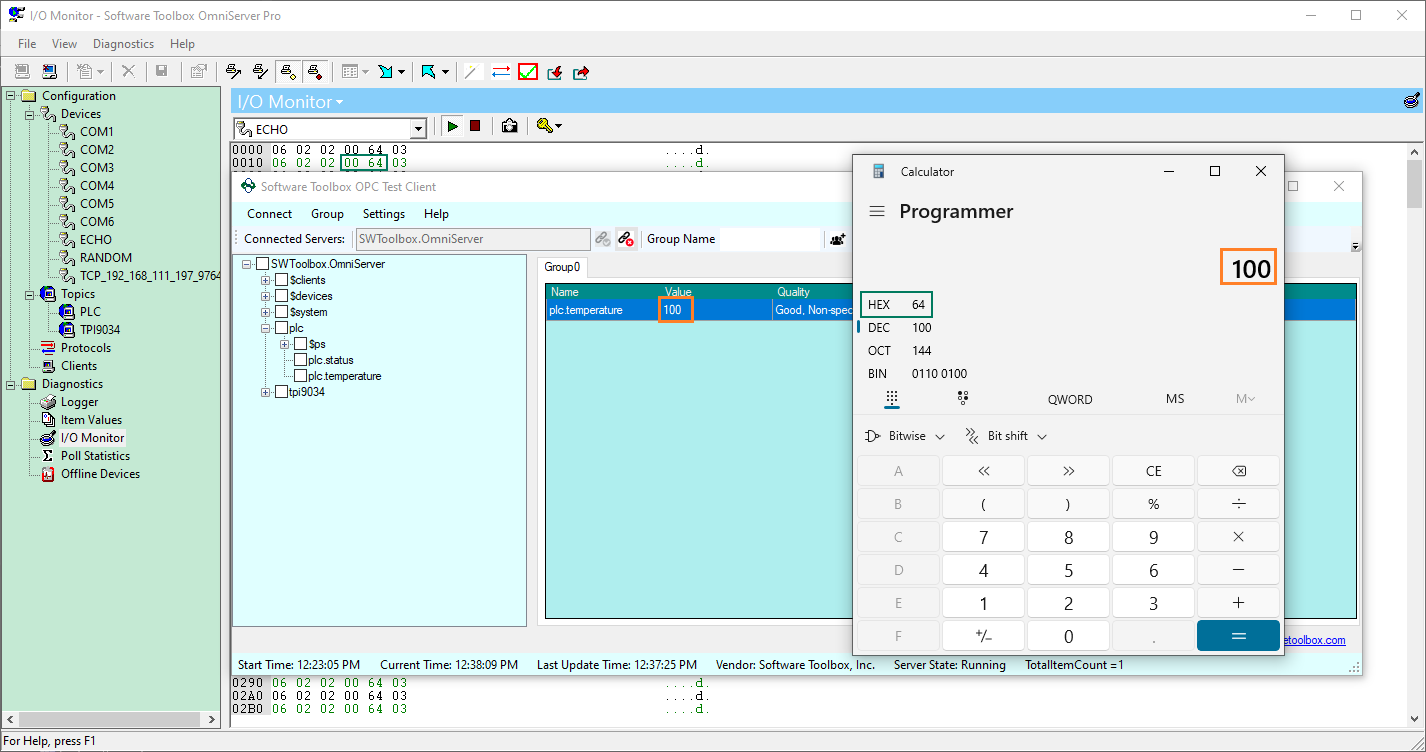
Task: Open the ECHO device dropdown
Action: pyautogui.click(x=419, y=128)
